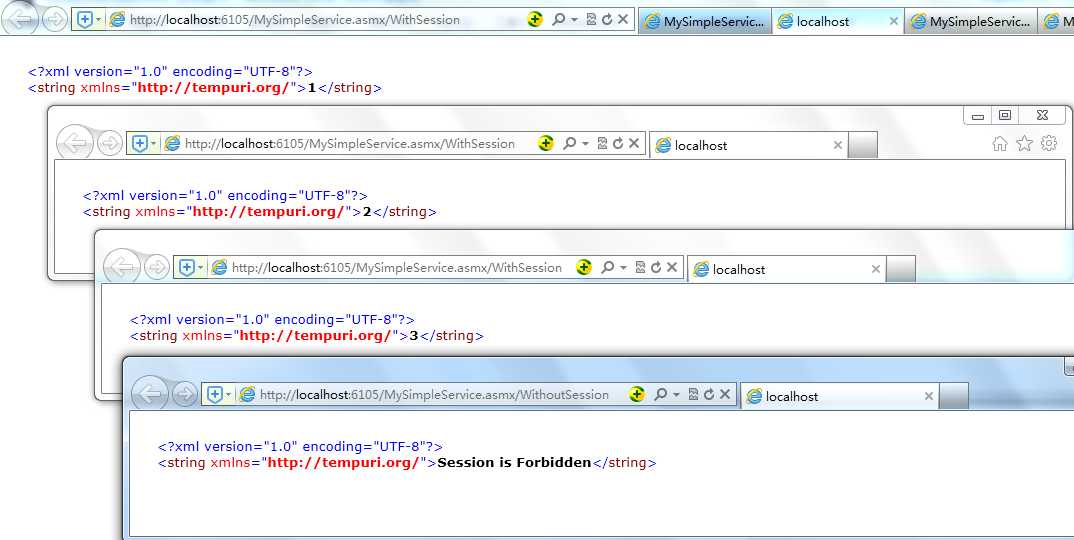Toggle compatibility view in result 3 window

click(640, 267)
